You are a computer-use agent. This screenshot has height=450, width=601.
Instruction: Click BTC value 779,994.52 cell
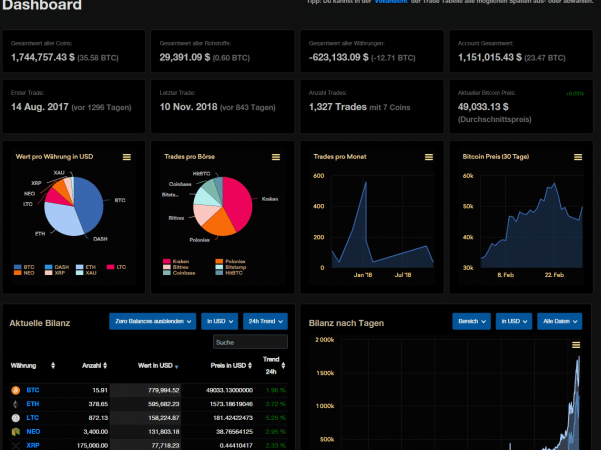(164, 390)
